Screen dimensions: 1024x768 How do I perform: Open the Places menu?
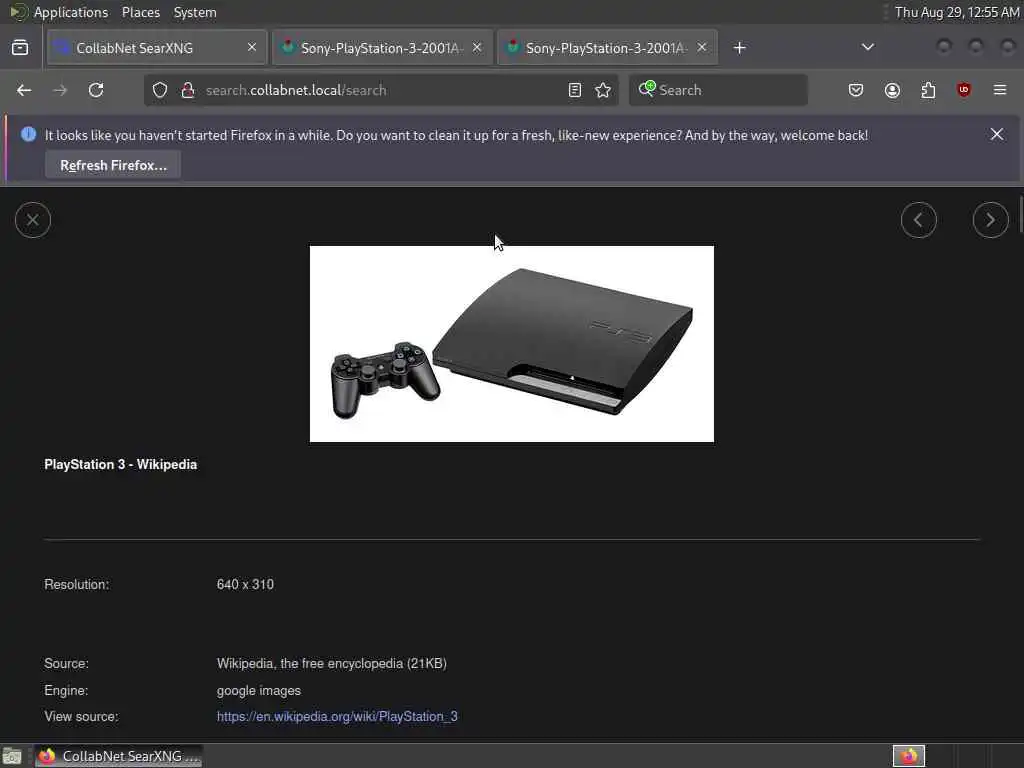click(140, 12)
